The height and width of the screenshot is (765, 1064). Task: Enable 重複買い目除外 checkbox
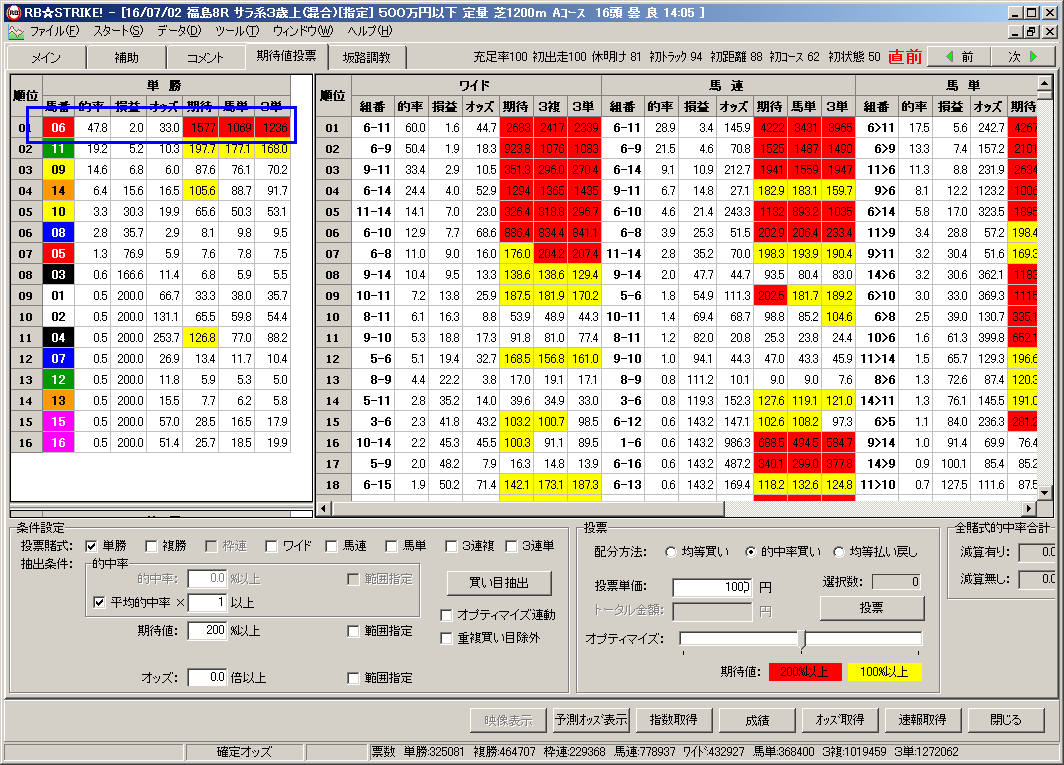point(446,638)
